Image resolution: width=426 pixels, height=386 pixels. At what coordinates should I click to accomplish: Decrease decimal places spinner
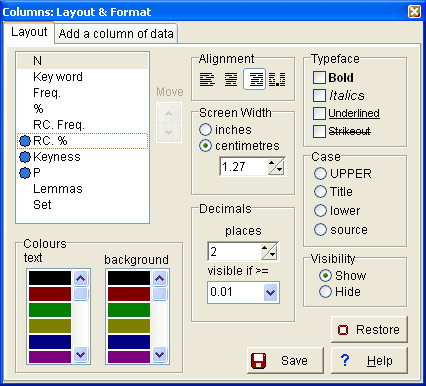tap(273, 255)
